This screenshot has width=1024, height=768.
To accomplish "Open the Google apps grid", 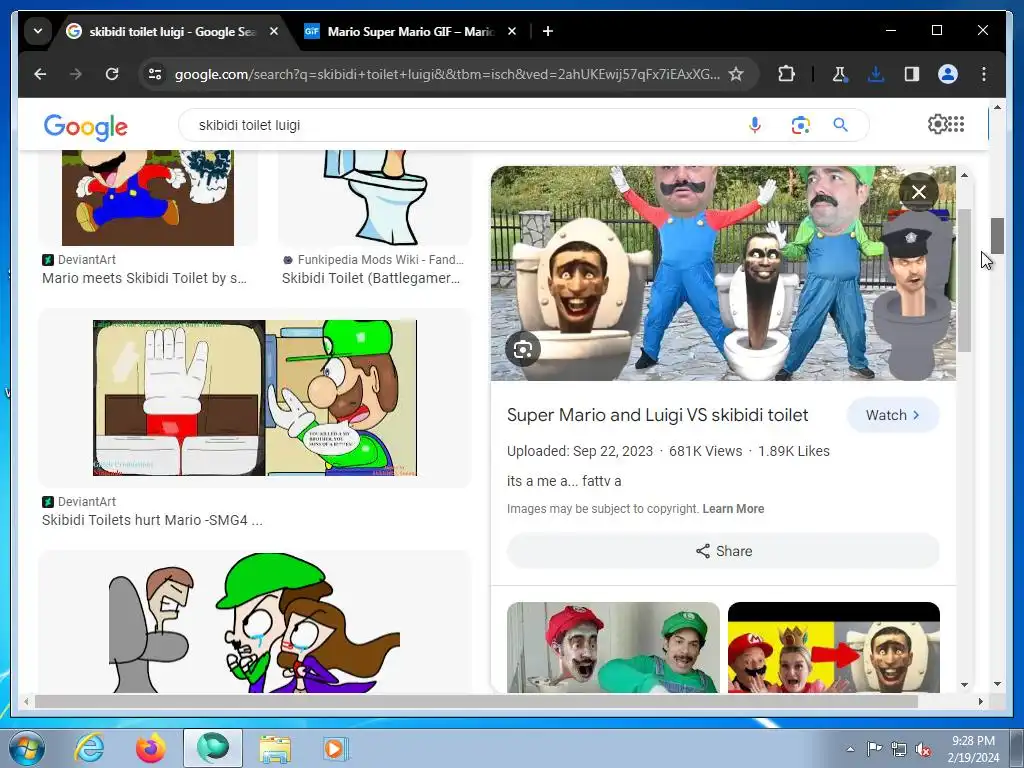I will pyautogui.click(x=956, y=124).
